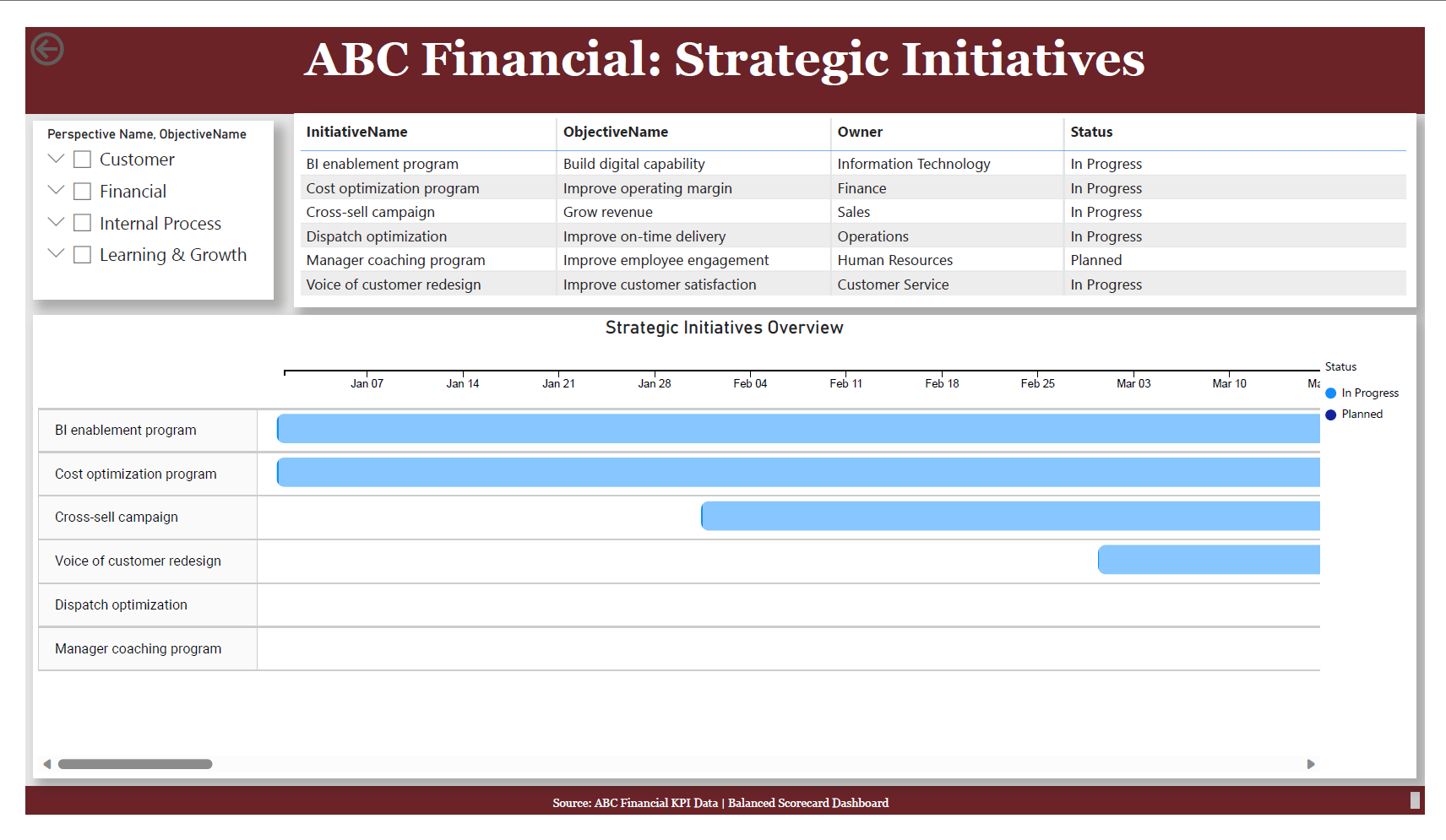This screenshot has height=840, width=1446.
Task: Click the 'Sales' owner cell
Action: pyautogui.click(x=854, y=212)
